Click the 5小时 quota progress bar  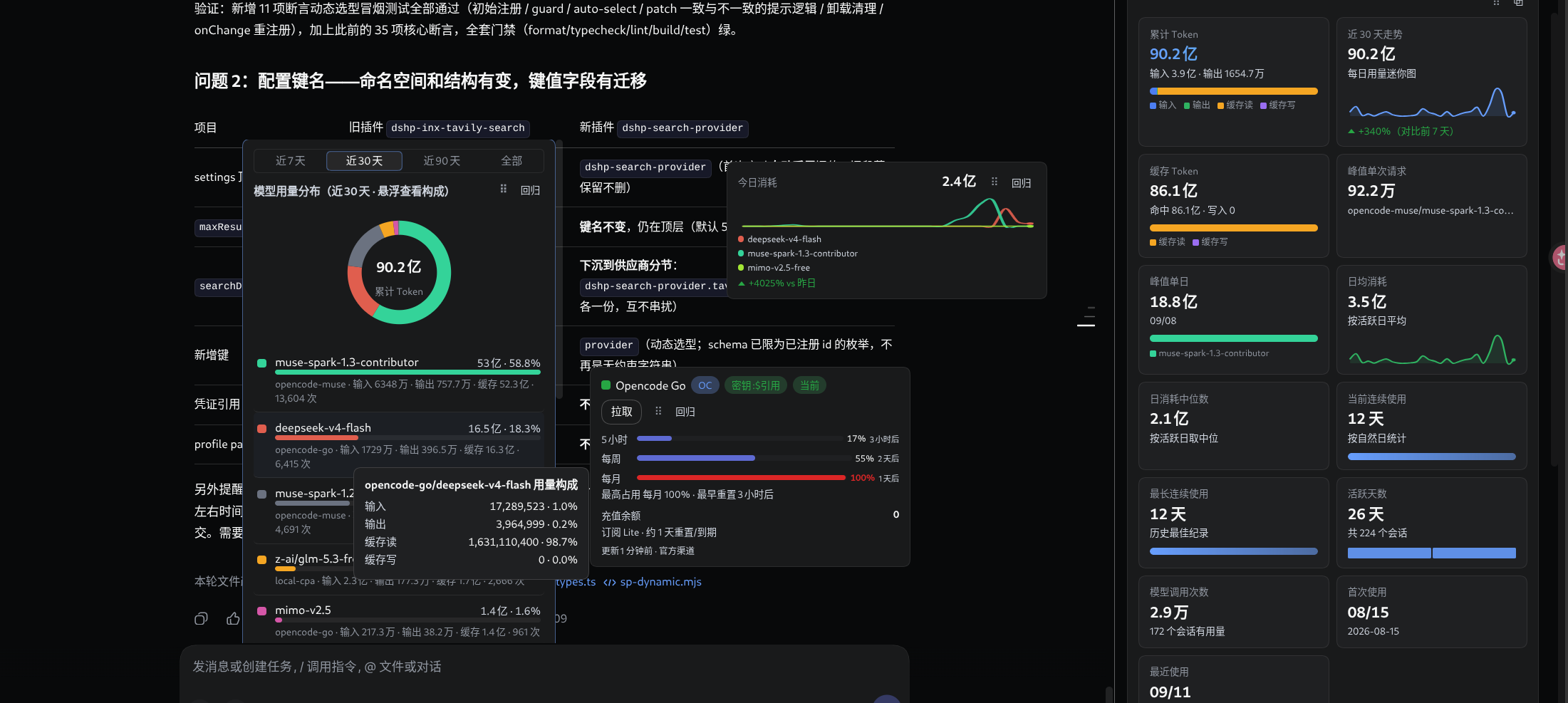click(x=739, y=439)
